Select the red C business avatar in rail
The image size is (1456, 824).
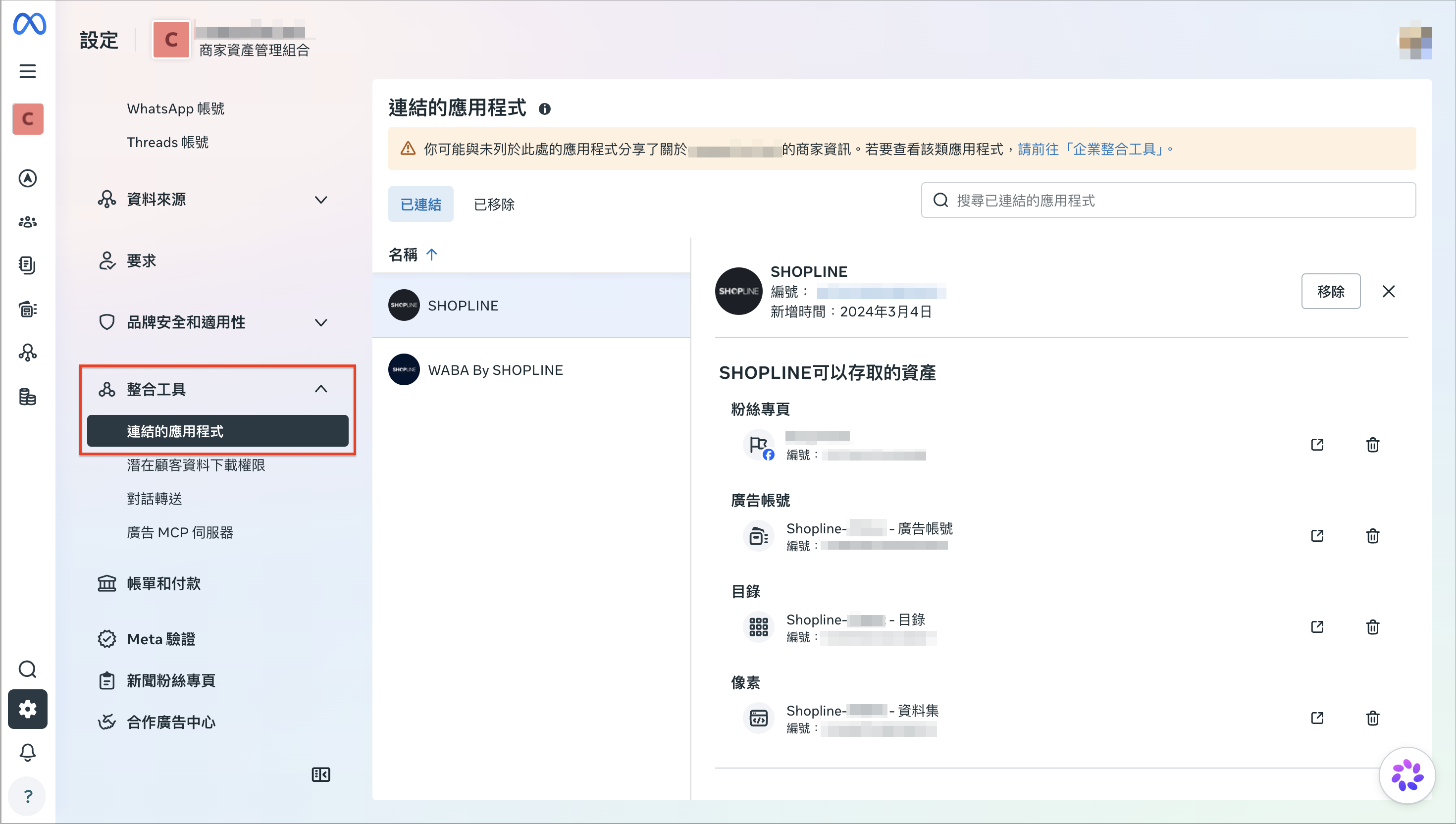coord(28,119)
